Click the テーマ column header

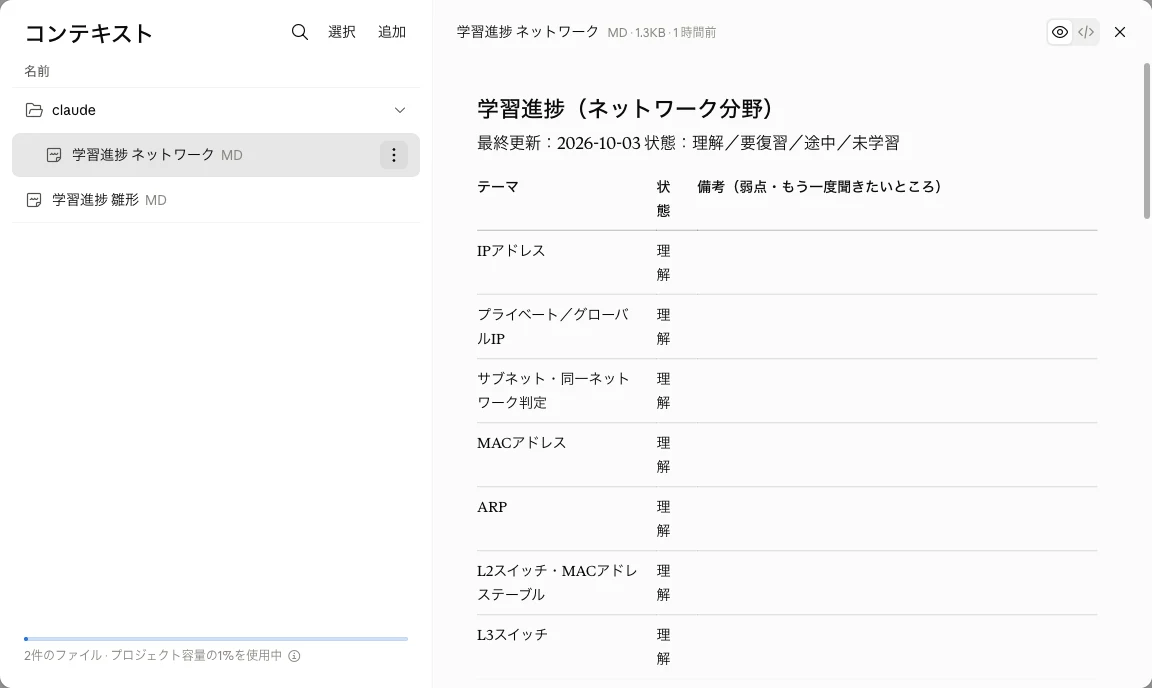[498, 187]
